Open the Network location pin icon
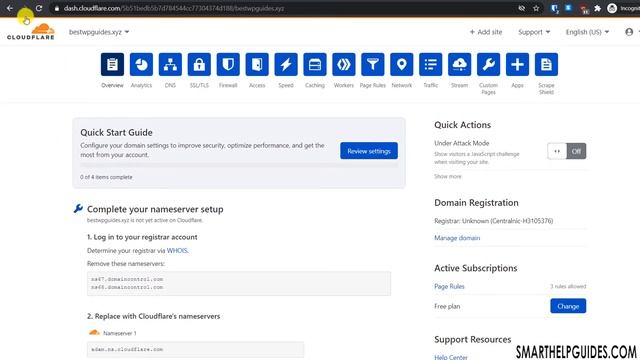Image resolution: width=640 pixels, height=360 pixels. coord(402,64)
